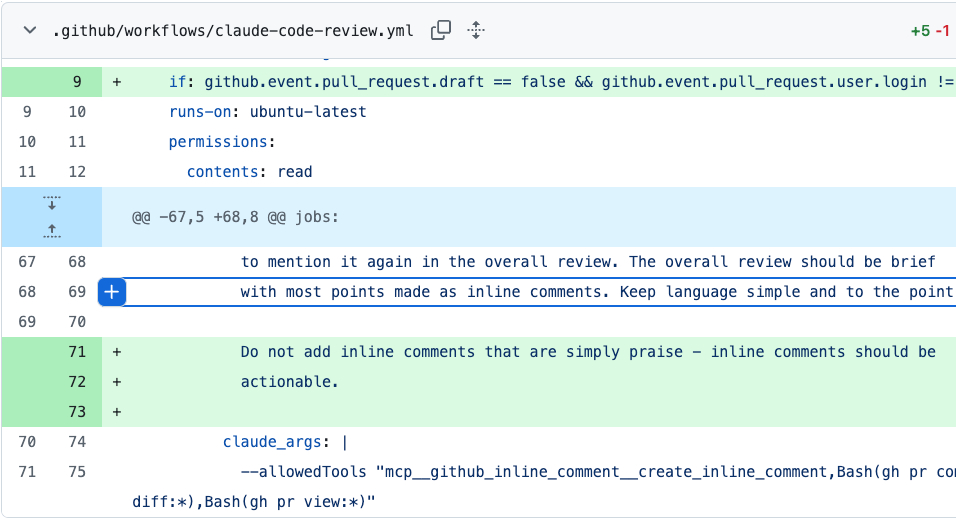The width and height of the screenshot is (956, 526).
Task: Select new line number 71
Action: click(77, 352)
